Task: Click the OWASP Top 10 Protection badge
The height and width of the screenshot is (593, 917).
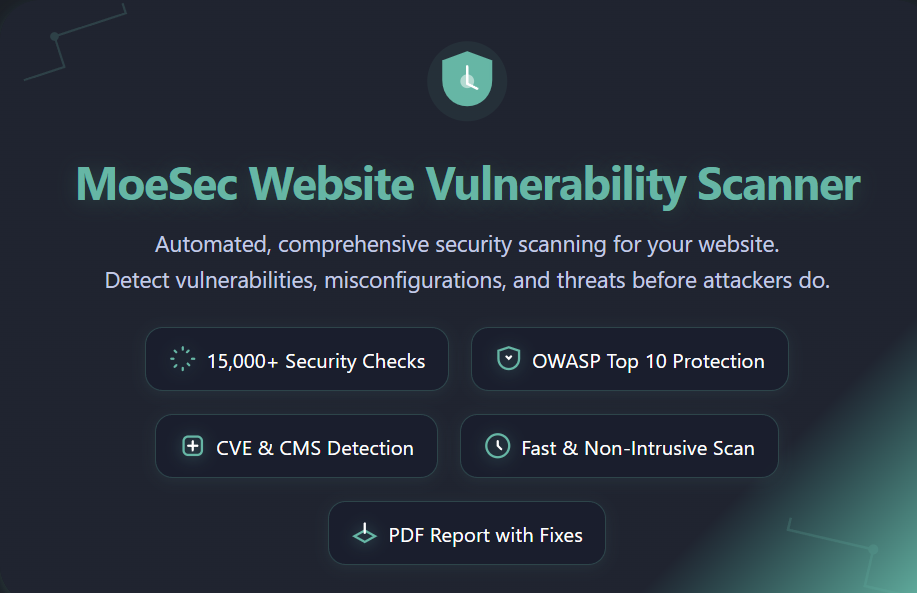Action: point(629,358)
